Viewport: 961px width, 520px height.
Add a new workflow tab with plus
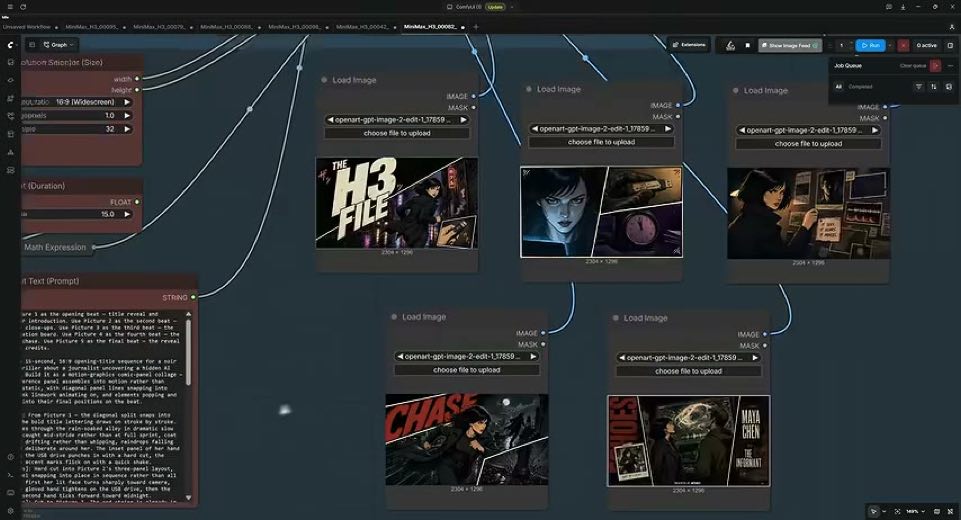point(476,27)
